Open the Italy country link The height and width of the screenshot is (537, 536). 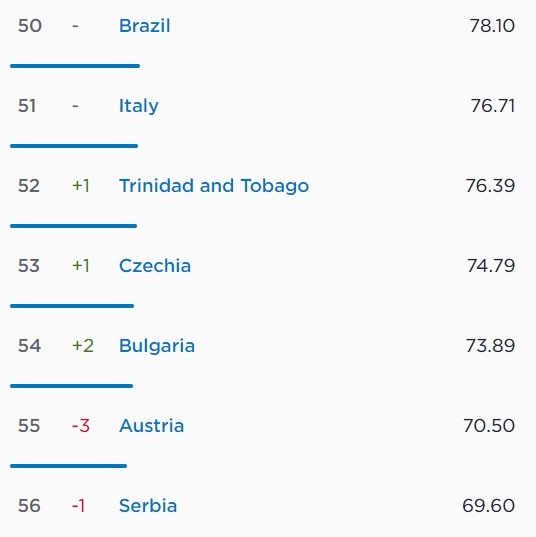[139, 106]
